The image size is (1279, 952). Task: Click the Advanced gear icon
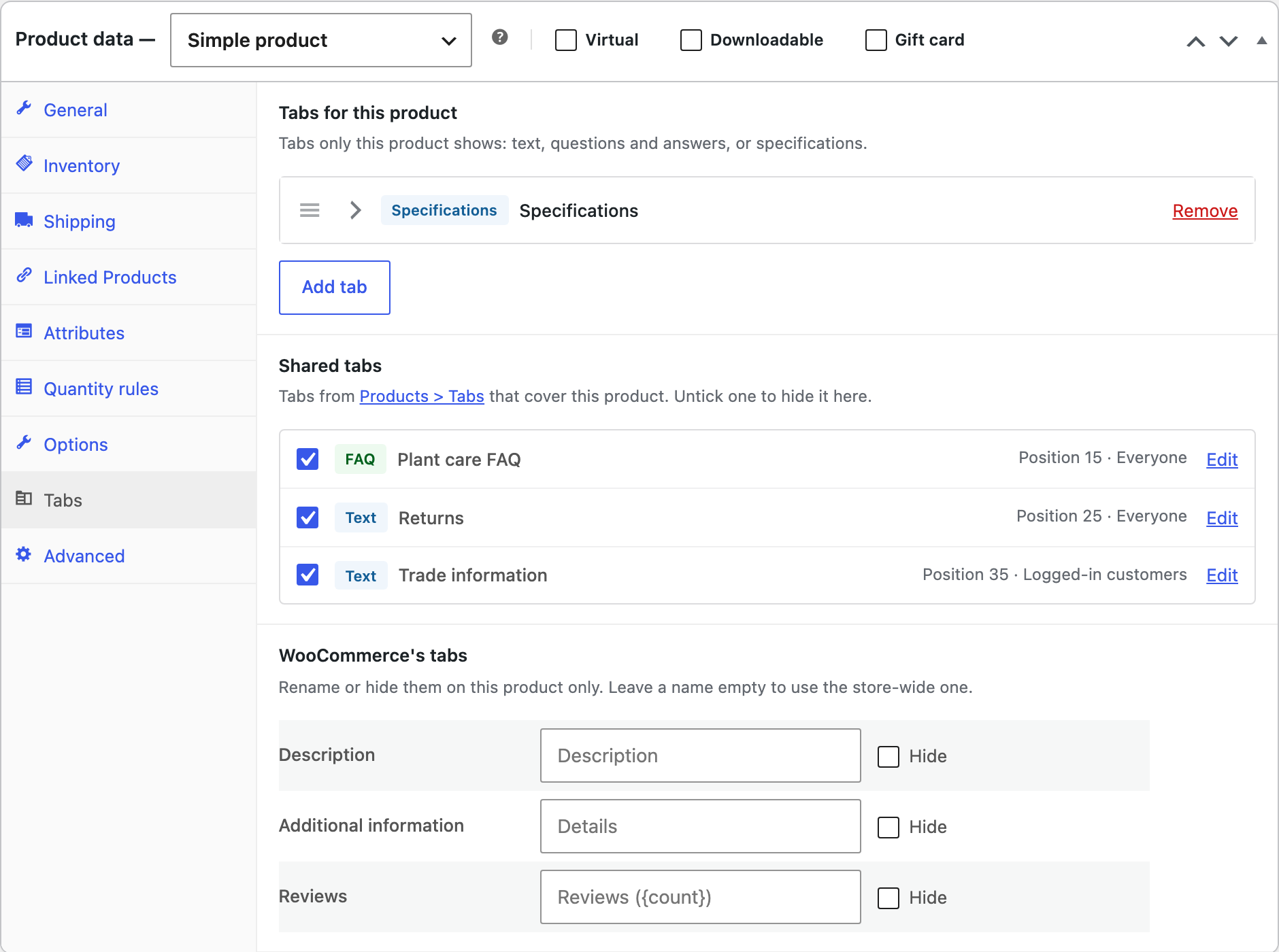[24, 554]
